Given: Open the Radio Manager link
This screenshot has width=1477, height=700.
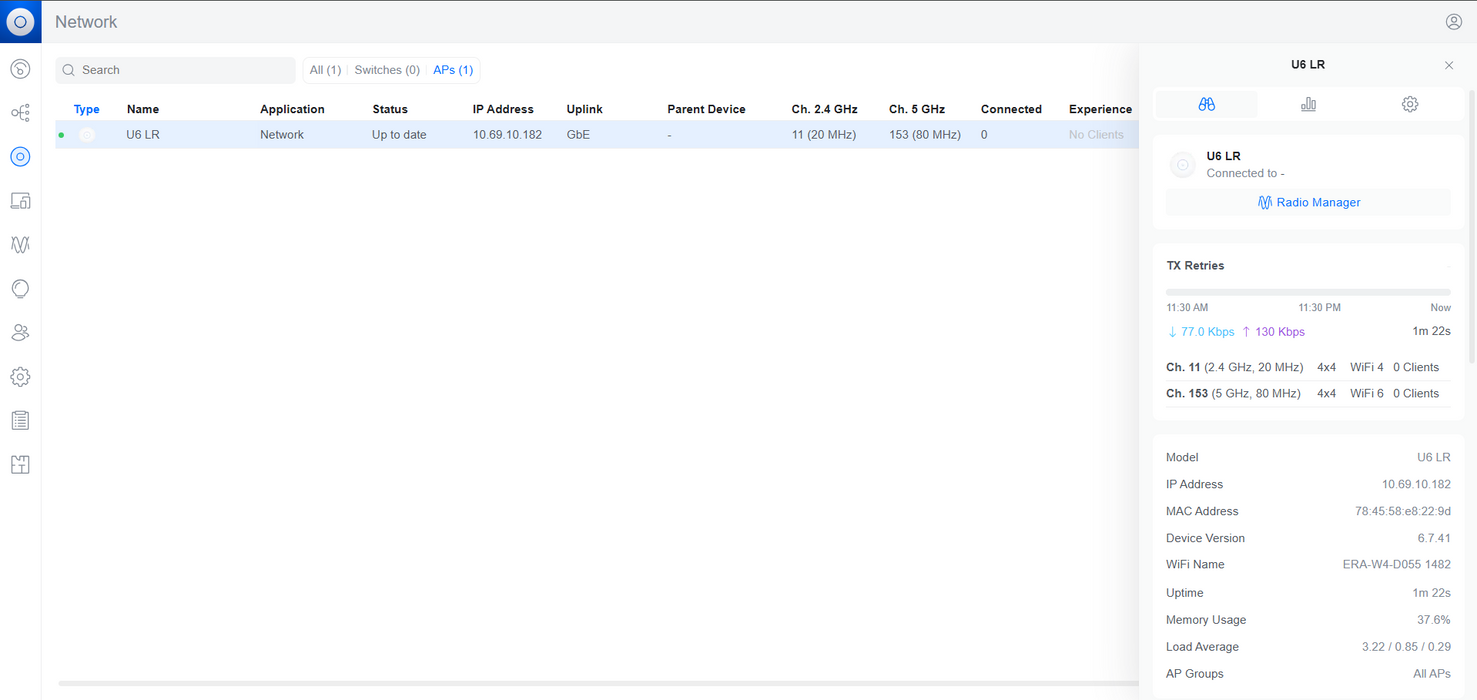Looking at the screenshot, I should pyautogui.click(x=1309, y=202).
